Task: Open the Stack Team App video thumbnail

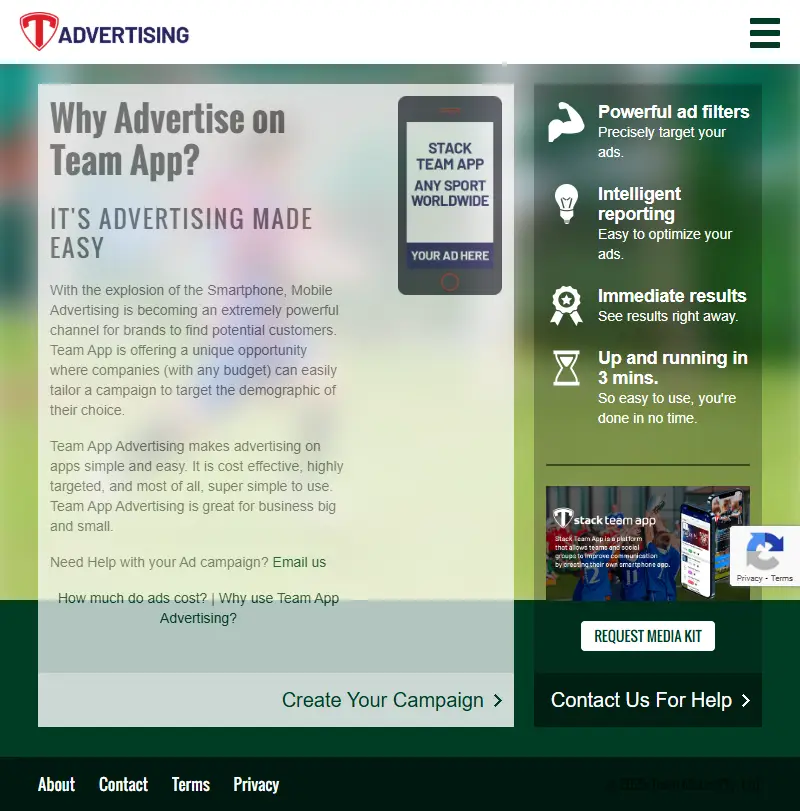Action: (647, 543)
